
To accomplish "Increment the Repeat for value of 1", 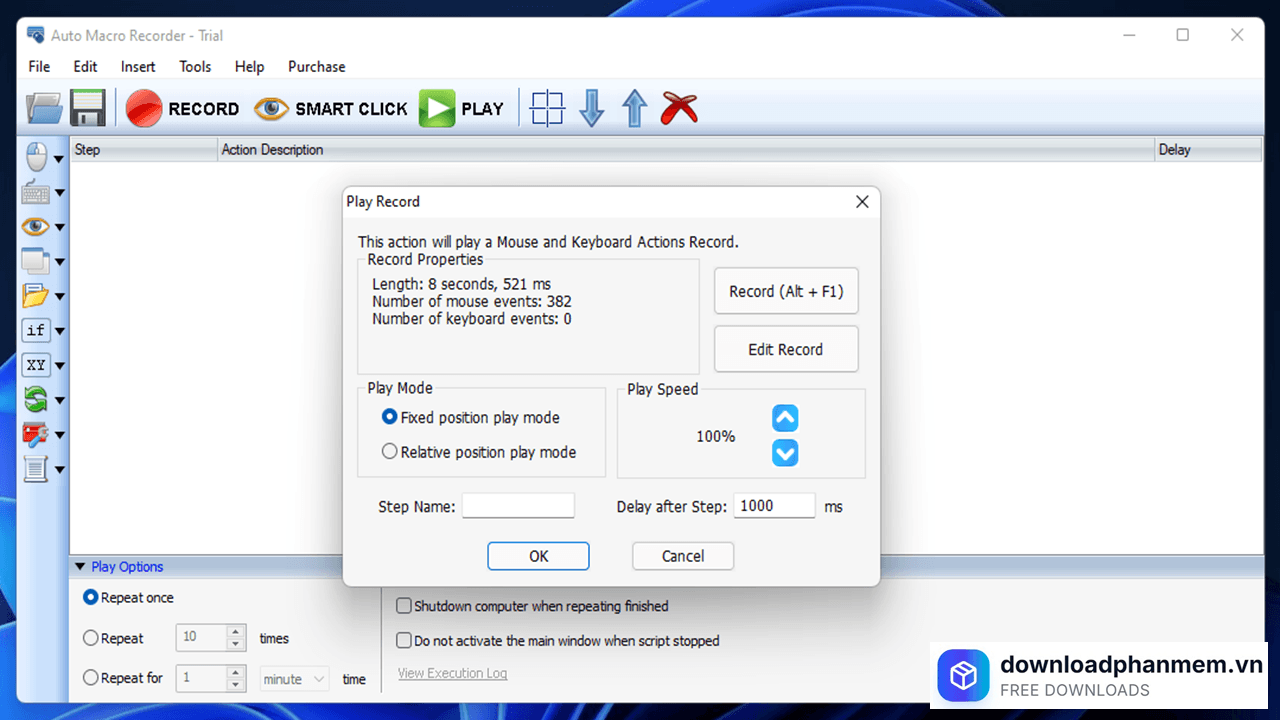I will tap(236, 672).
